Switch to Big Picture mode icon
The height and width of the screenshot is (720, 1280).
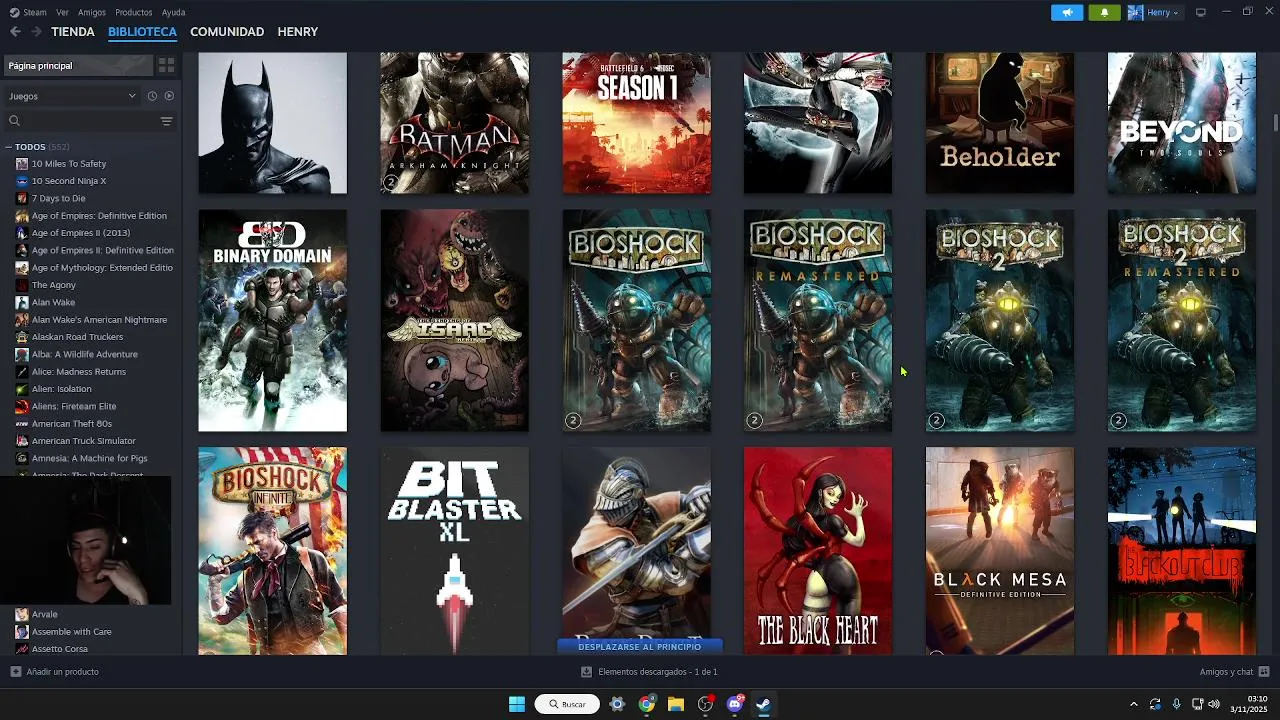tap(1201, 12)
